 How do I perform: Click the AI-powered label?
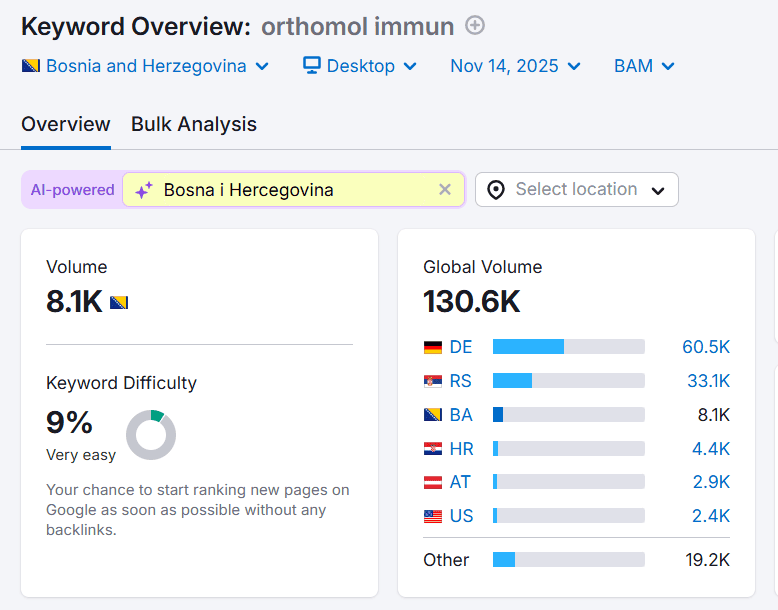[72, 190]
